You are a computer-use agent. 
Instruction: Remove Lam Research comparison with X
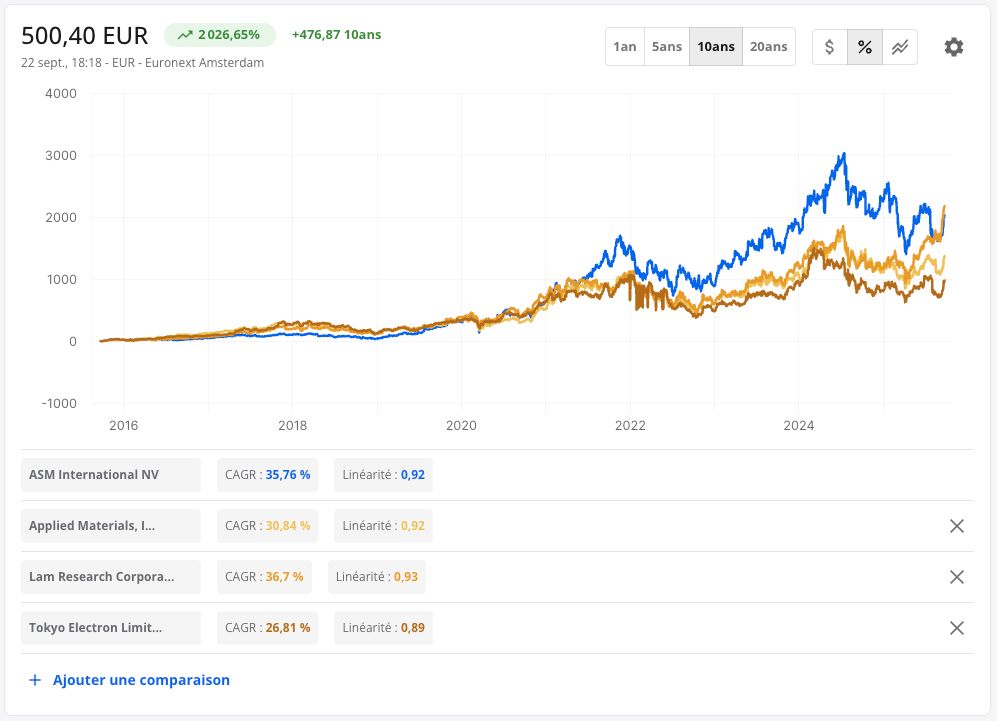pyautogui.click(x=956, y=577)
